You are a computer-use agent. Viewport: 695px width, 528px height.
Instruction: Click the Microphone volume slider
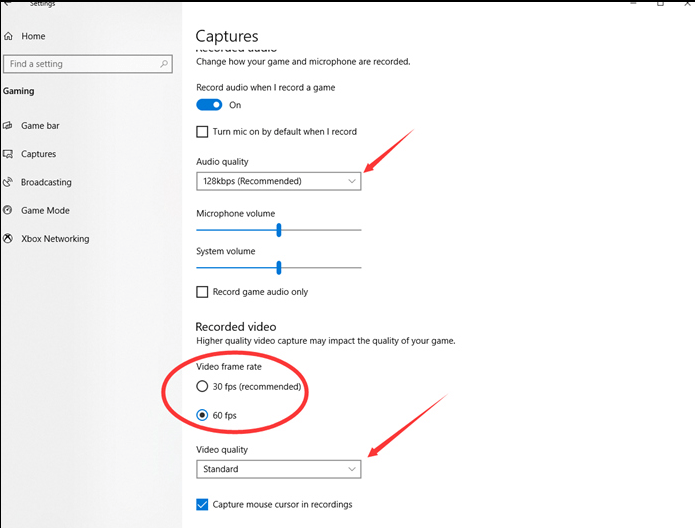[x=278, y=230]
